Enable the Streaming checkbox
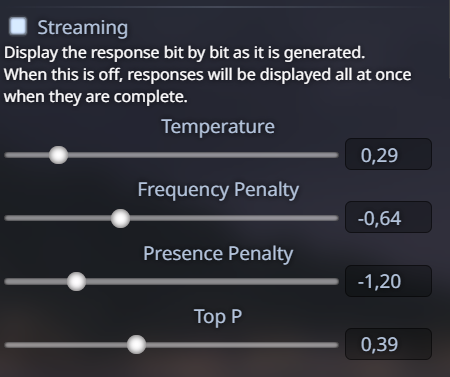 click(18, 26)
